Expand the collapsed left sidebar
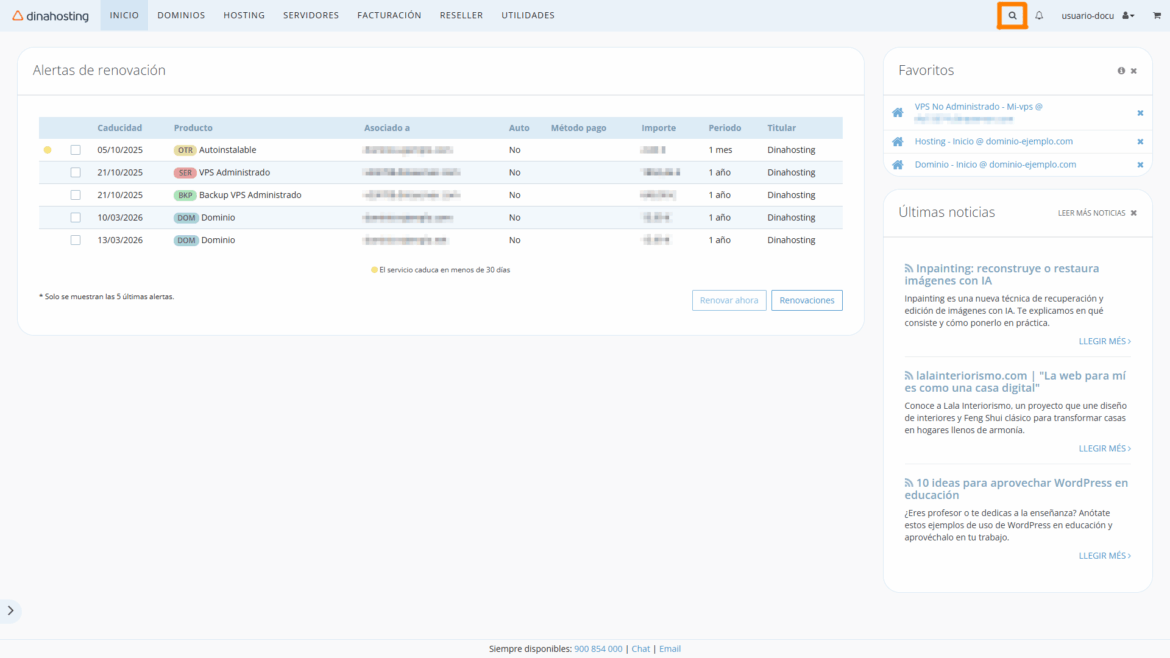1170x658 pixels. point(11,610)
